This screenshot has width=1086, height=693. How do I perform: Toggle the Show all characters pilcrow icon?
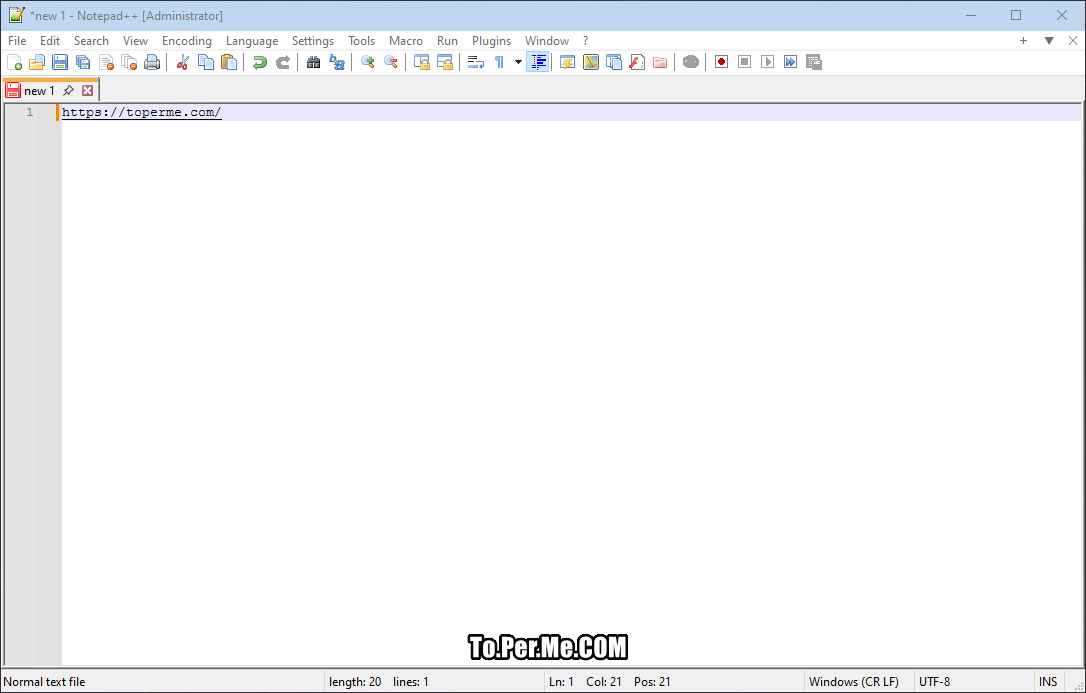tap(499, 62)
